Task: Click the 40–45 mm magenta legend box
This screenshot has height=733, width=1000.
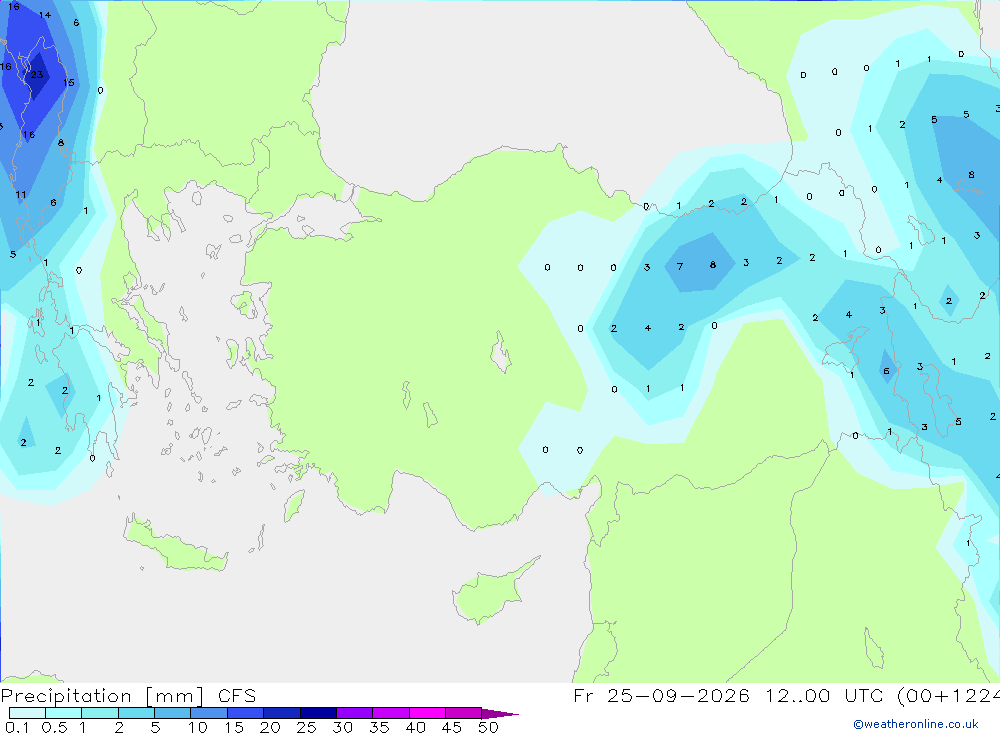Action: click(x=427, y=713)
